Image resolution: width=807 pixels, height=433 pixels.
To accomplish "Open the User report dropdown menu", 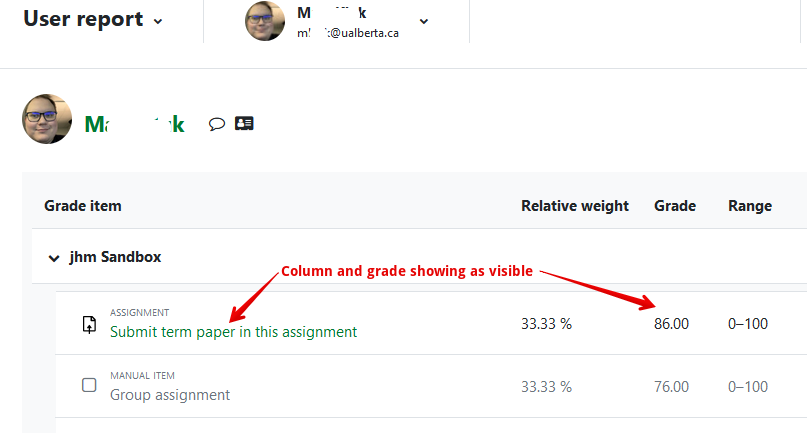I will point(93,19).
